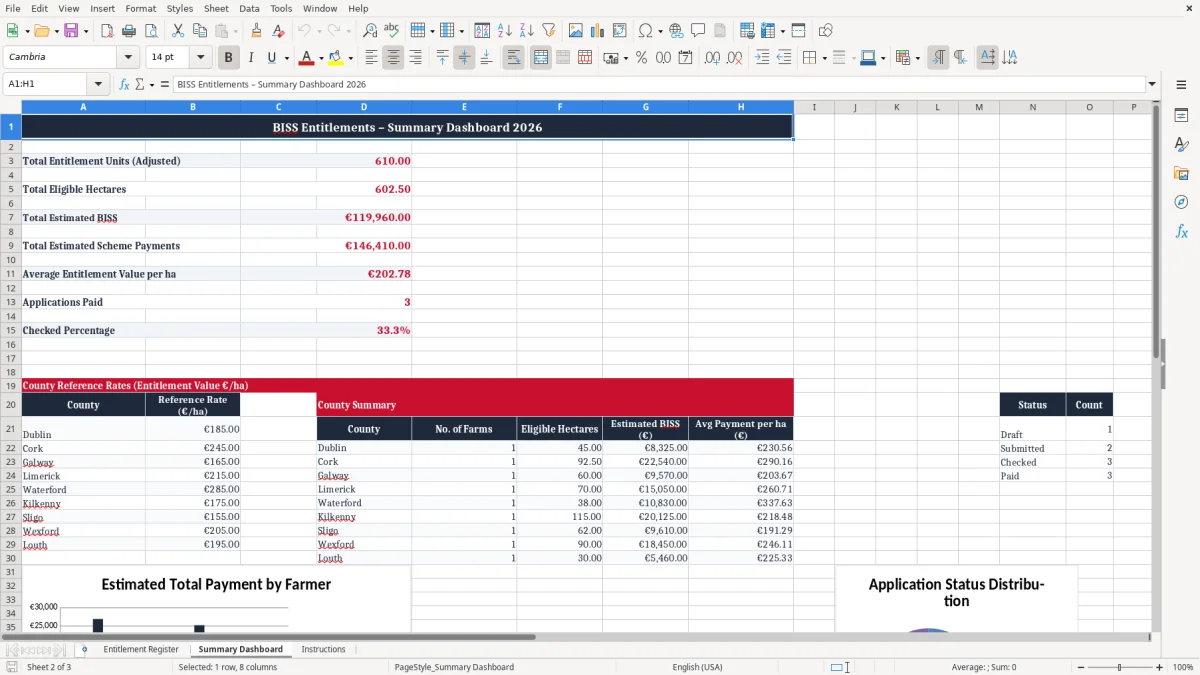Format the cell as percent
This screenshot has width=1200, height=675.
pos(641,58)
